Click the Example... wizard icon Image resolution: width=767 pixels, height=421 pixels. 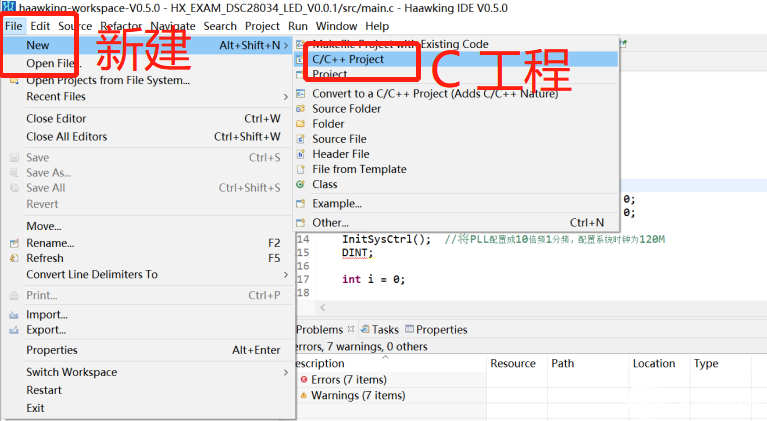tap(301, 203)
